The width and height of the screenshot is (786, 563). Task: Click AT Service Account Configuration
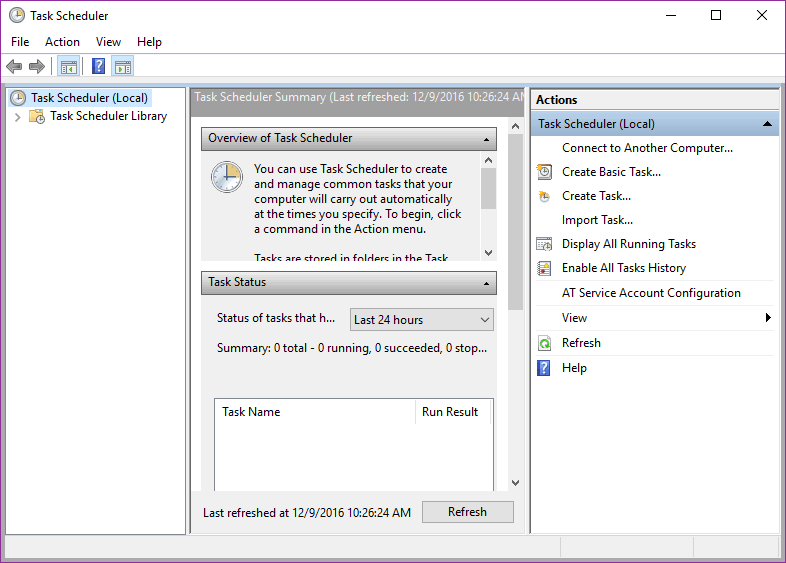[651, 293]
